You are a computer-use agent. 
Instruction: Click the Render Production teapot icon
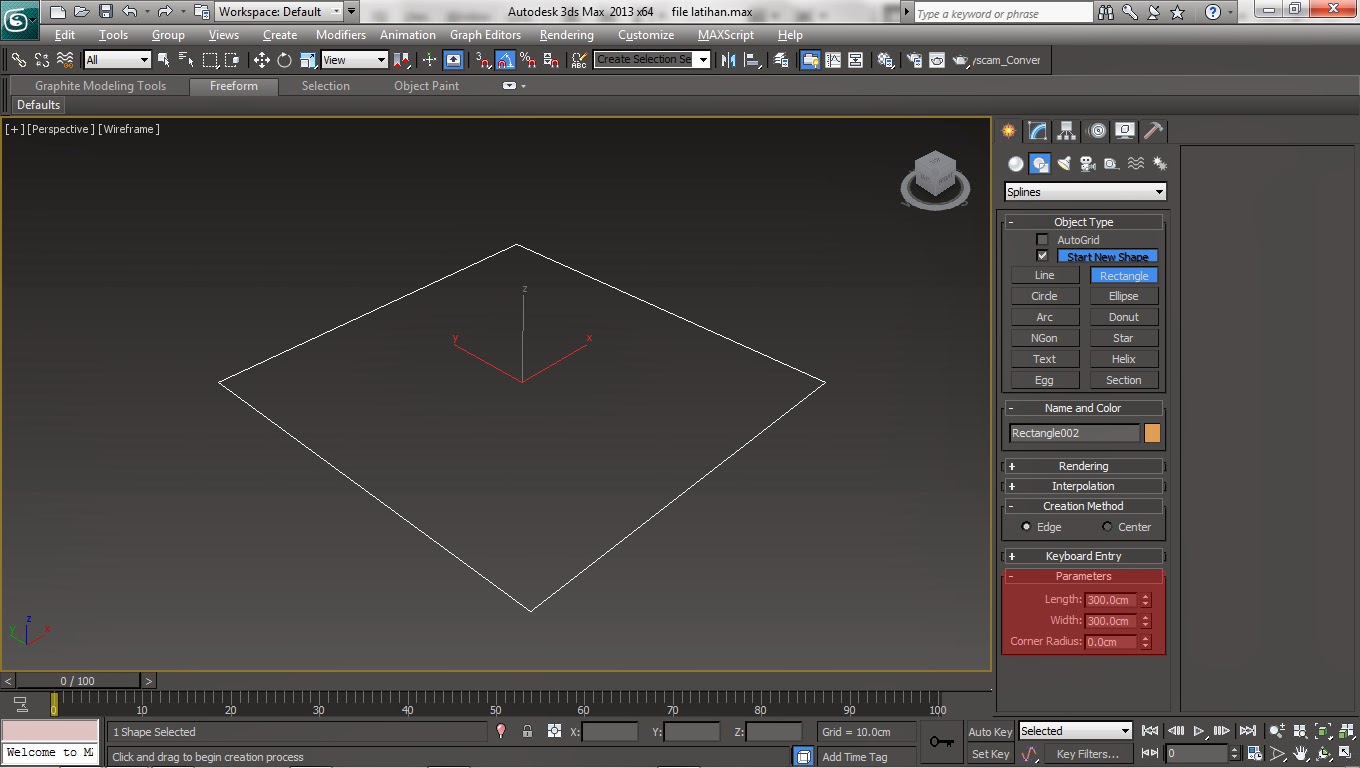point(960,60)
